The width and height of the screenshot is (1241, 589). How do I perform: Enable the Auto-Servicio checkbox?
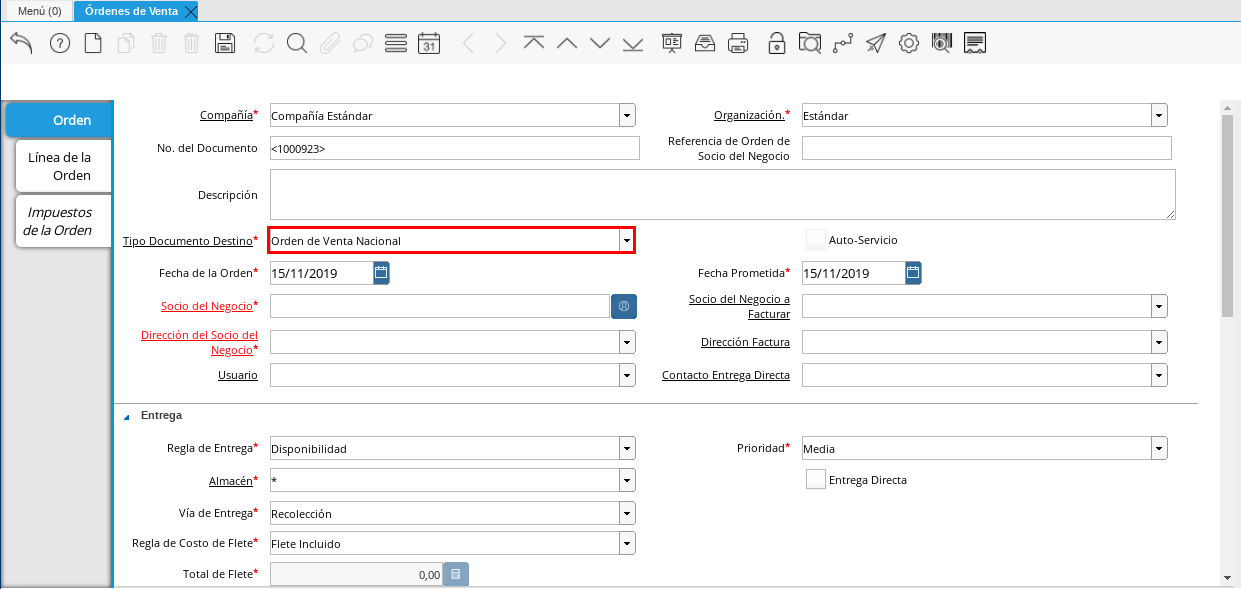[x=816, y=240]
